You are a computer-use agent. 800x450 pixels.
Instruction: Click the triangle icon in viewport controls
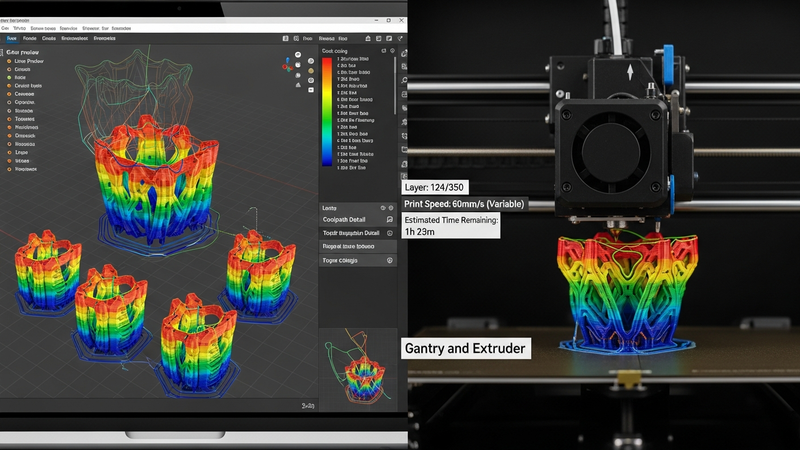click(298, 85)
